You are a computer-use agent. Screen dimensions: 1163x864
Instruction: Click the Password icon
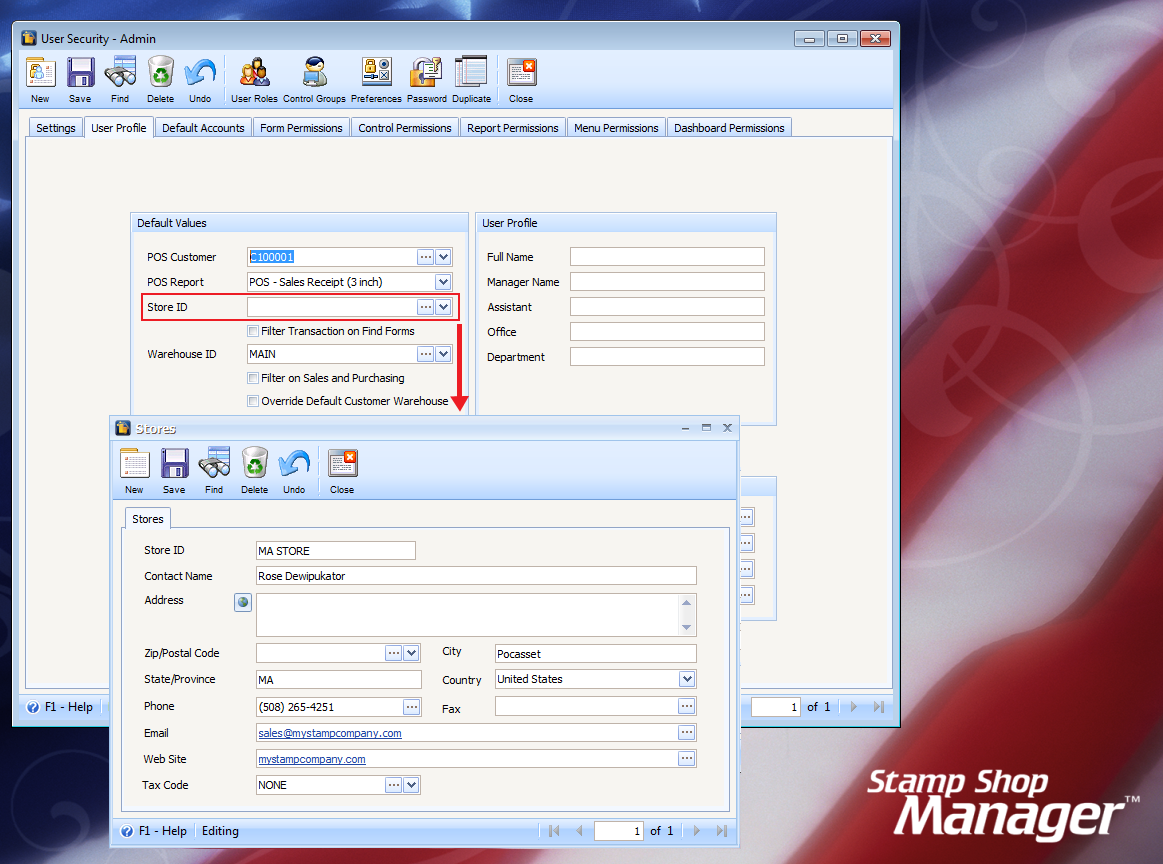click(426, 79)
